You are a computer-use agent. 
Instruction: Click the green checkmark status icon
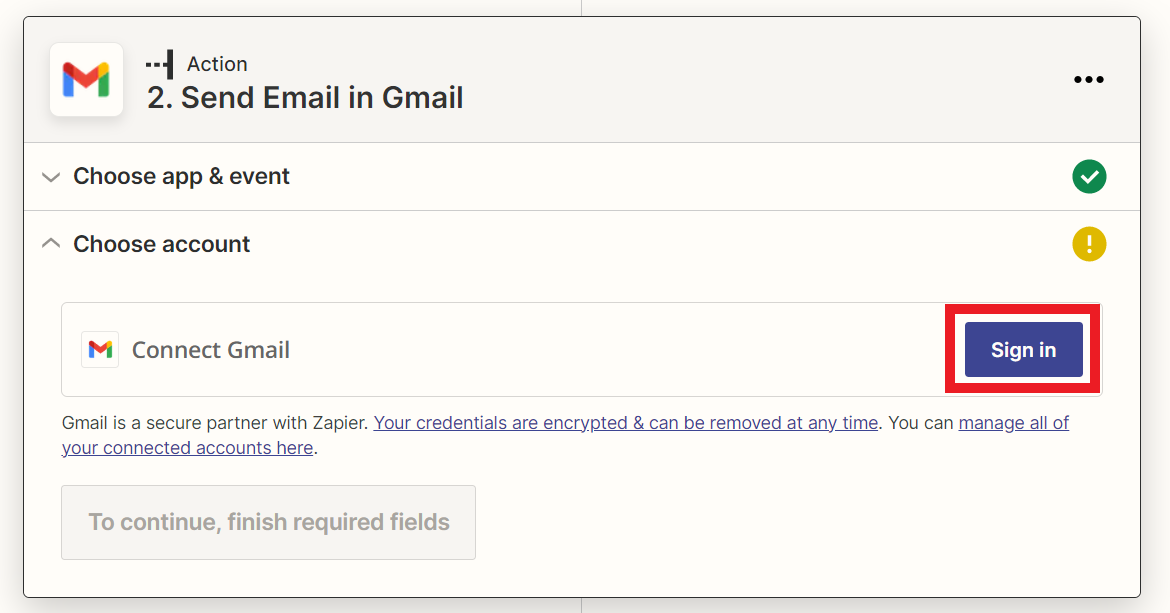(x=1089, y=177)
